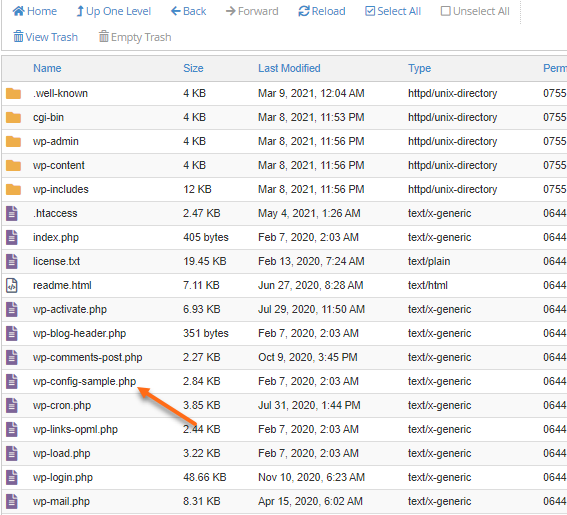Screen dimensions: 567x515
Task: Click the wp-mail.php file icon
Action: (x=12, y=501)
